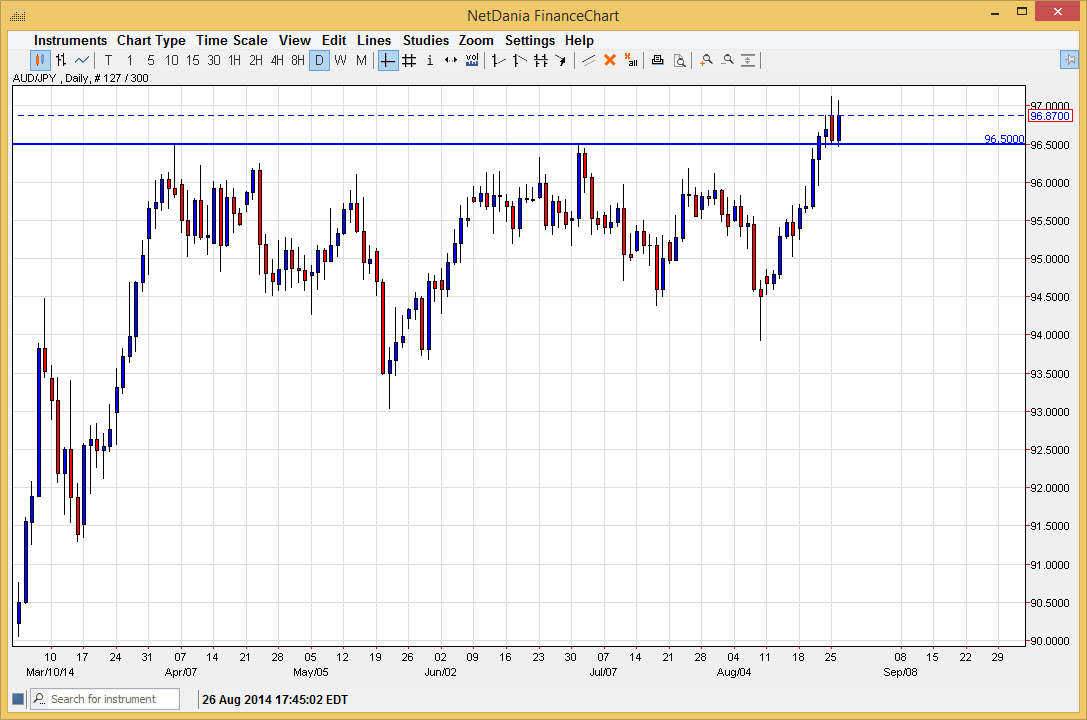Expand the Chart Type menu
Screen dimensions: 1087x720
coord(151,40)
